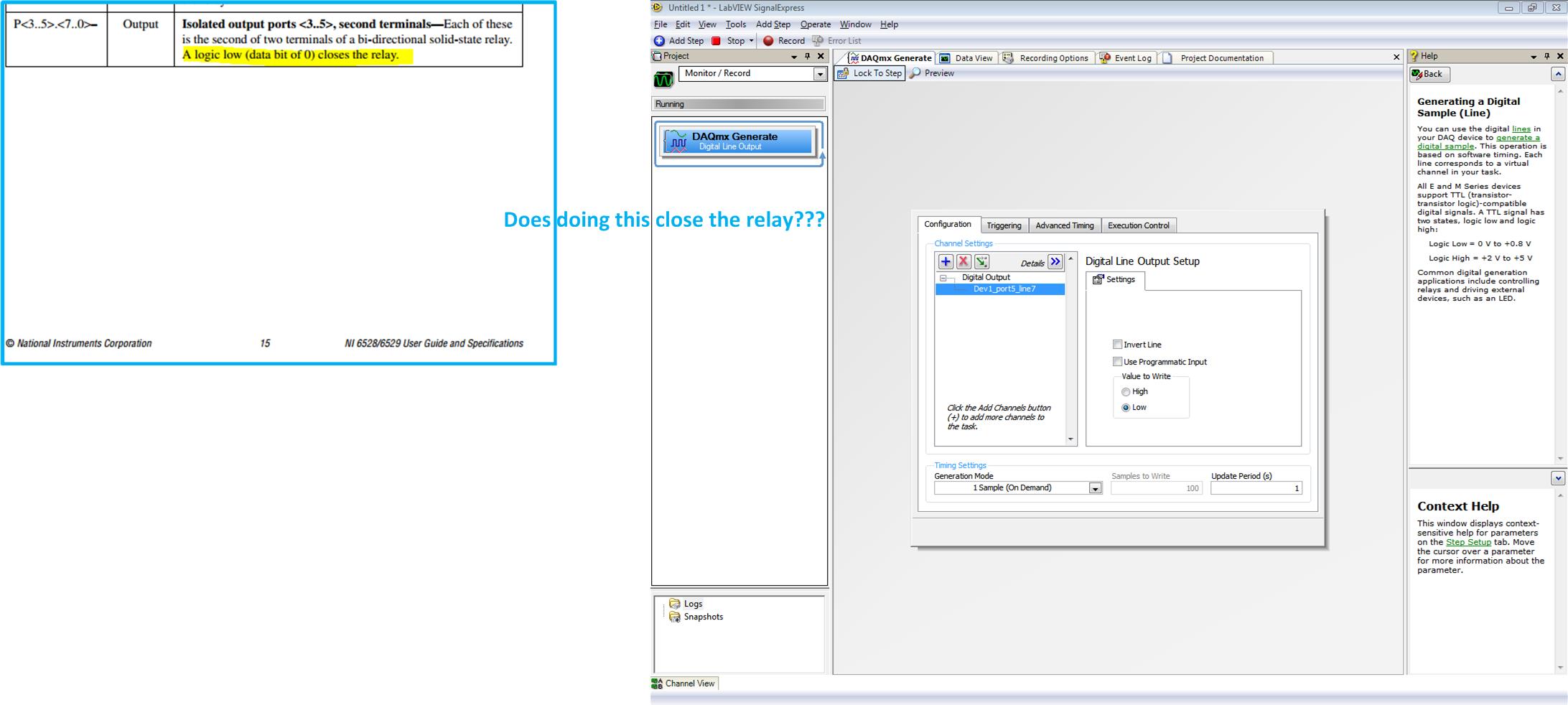Image resolution: width=1568 pixels, height=705 pixels.
Task: Select the Configuration tab
Action: coord(947,225)
